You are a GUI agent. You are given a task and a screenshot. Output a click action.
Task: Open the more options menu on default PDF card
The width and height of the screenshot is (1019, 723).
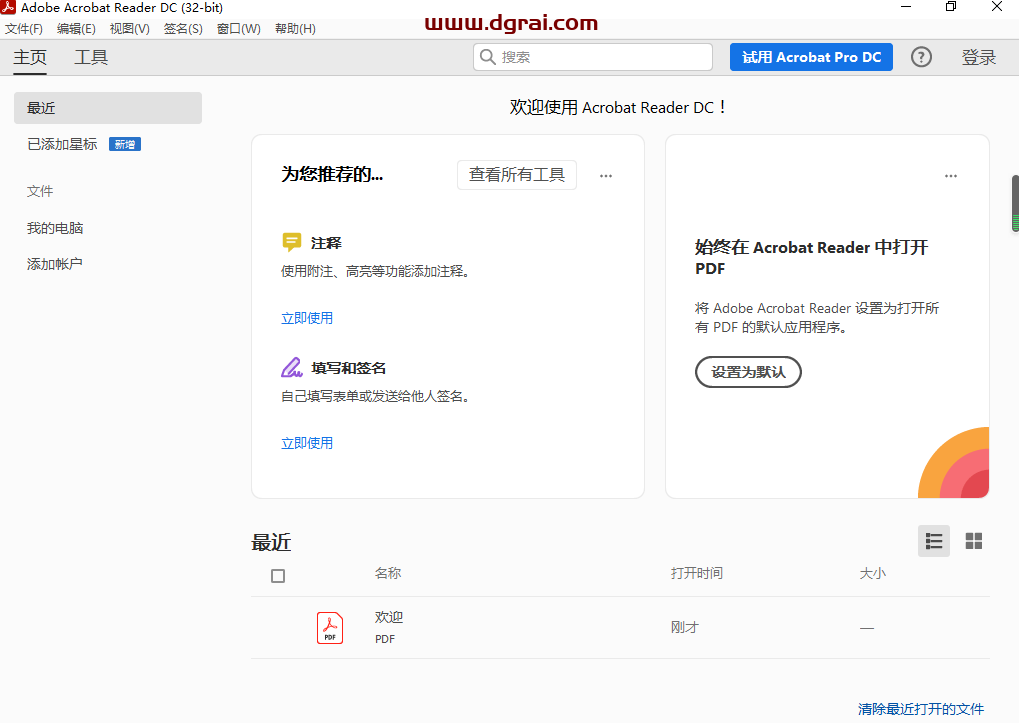951,176
